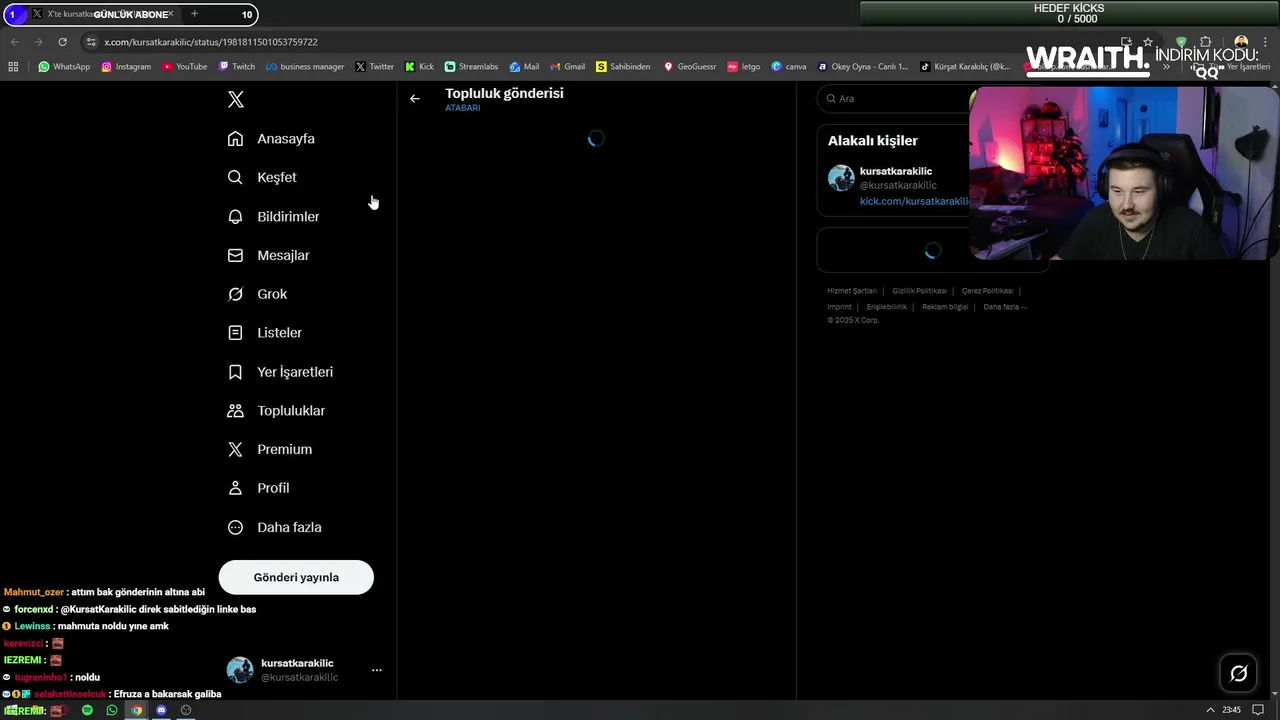Click the taskbar clock 23:45
1280x720 pixels.
[x=1231, y=711]
